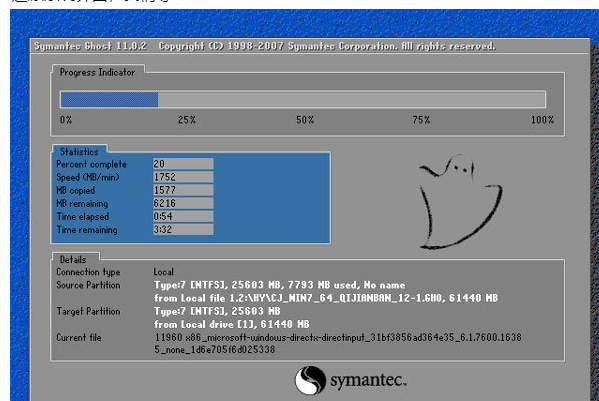Click the Percent complete label
This screenshot has width=599, height=401.
91,164
